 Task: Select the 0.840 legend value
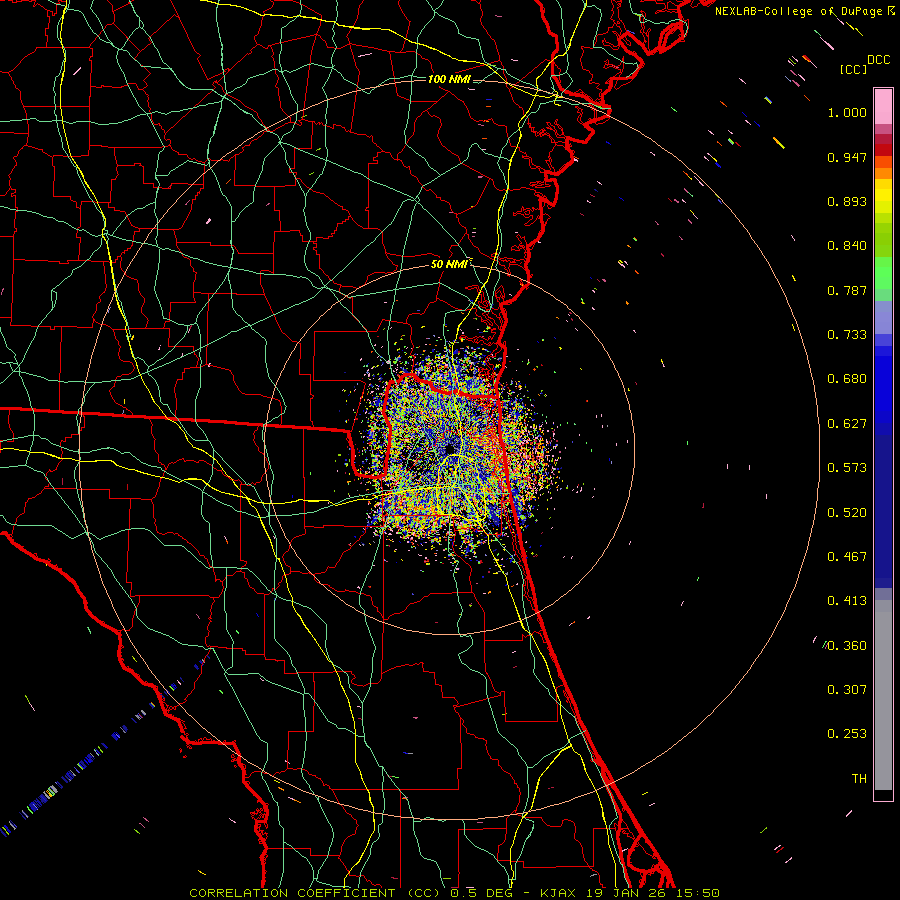[847, 246]
